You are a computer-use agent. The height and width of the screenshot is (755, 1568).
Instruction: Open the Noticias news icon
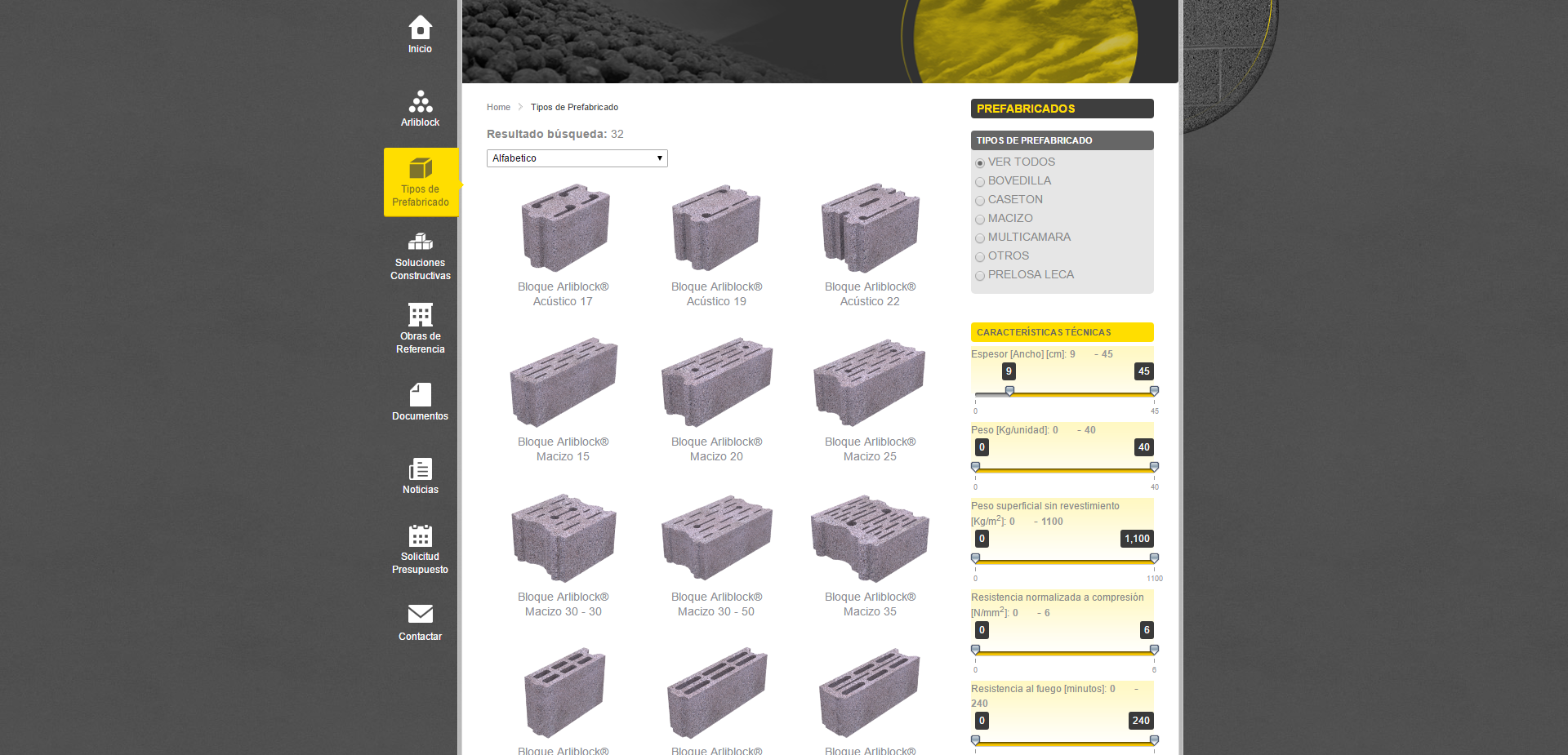click(420, 469)
